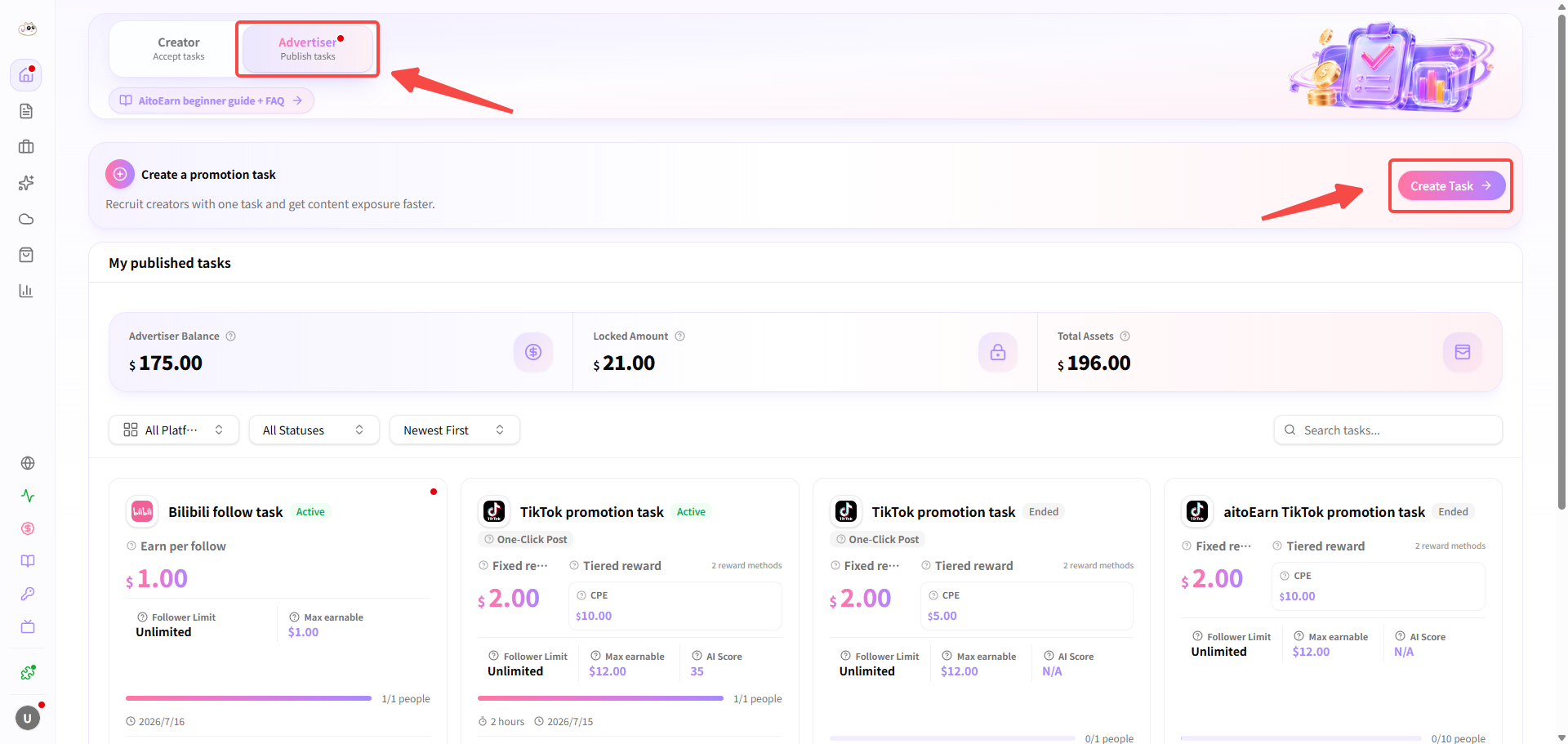Click the key icon in the sidebar

[28, 594]
